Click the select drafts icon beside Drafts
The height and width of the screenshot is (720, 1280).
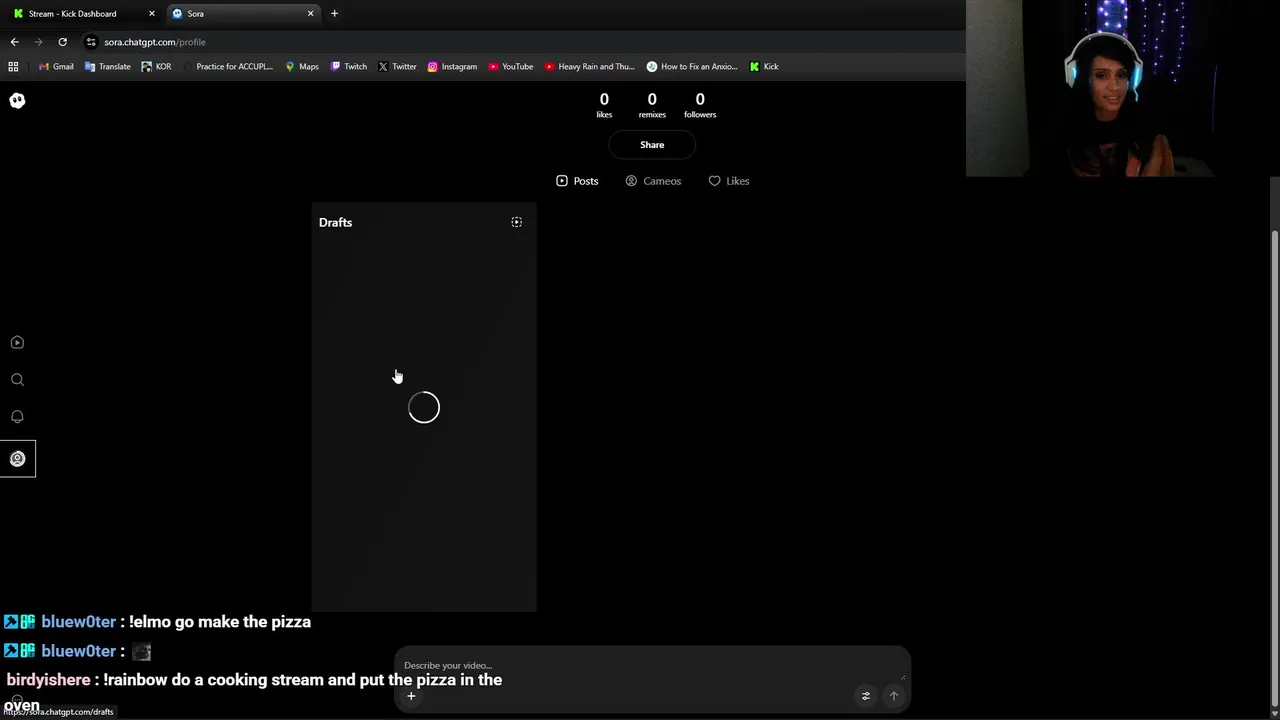[516, 222]
